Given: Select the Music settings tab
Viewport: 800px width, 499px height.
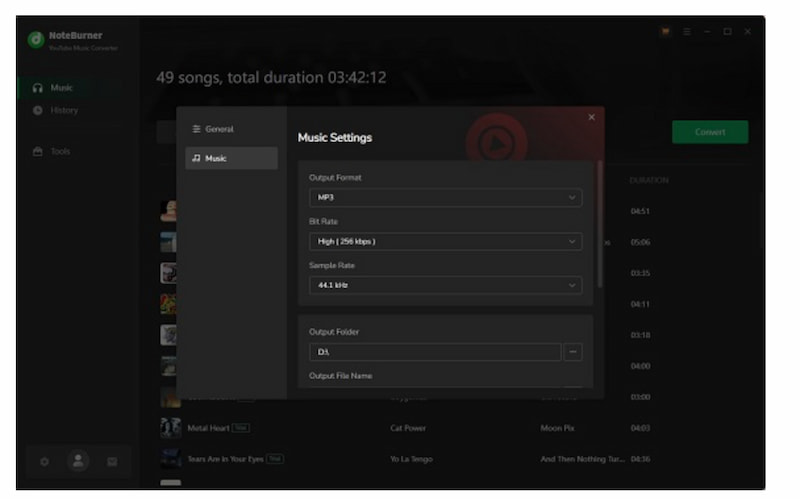Looking at the screenshot, I should pyautogui.click(x=232, y=158).
